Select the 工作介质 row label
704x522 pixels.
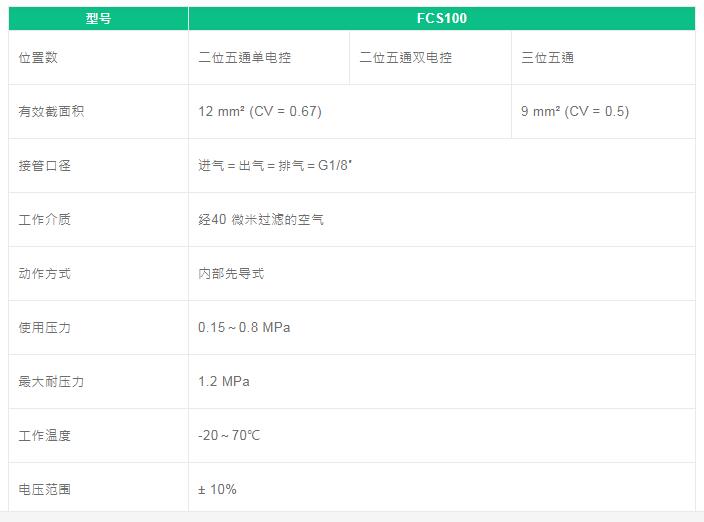45,220
